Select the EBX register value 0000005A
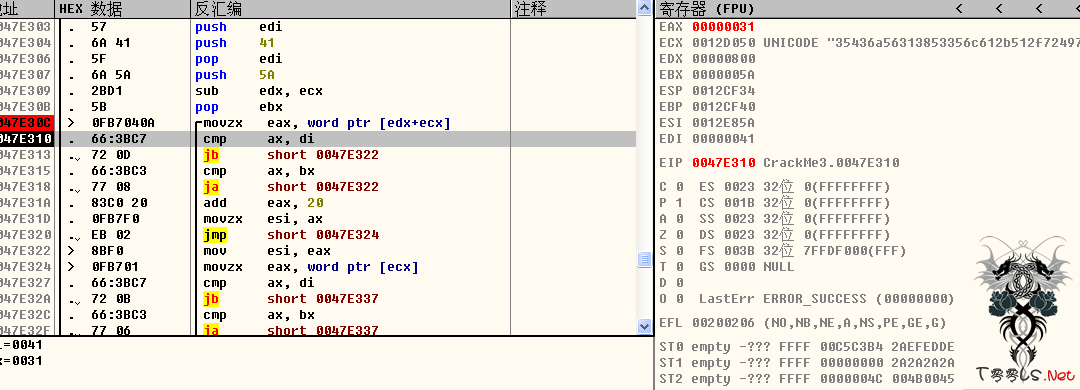The height and width of the screenshot is (390, 1080). pos(723,74)
